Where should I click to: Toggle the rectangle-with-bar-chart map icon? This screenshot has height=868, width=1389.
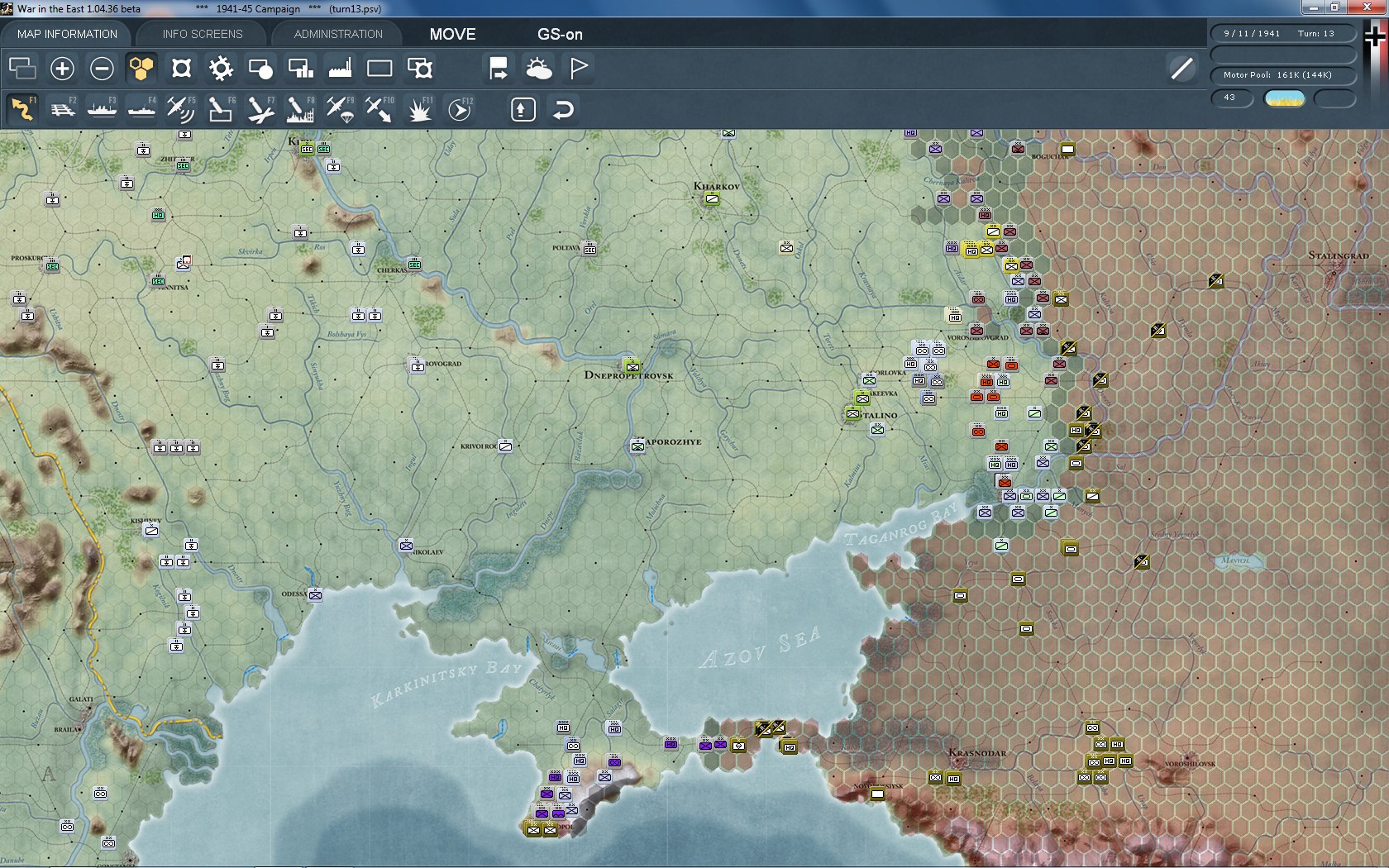[300, 68]
